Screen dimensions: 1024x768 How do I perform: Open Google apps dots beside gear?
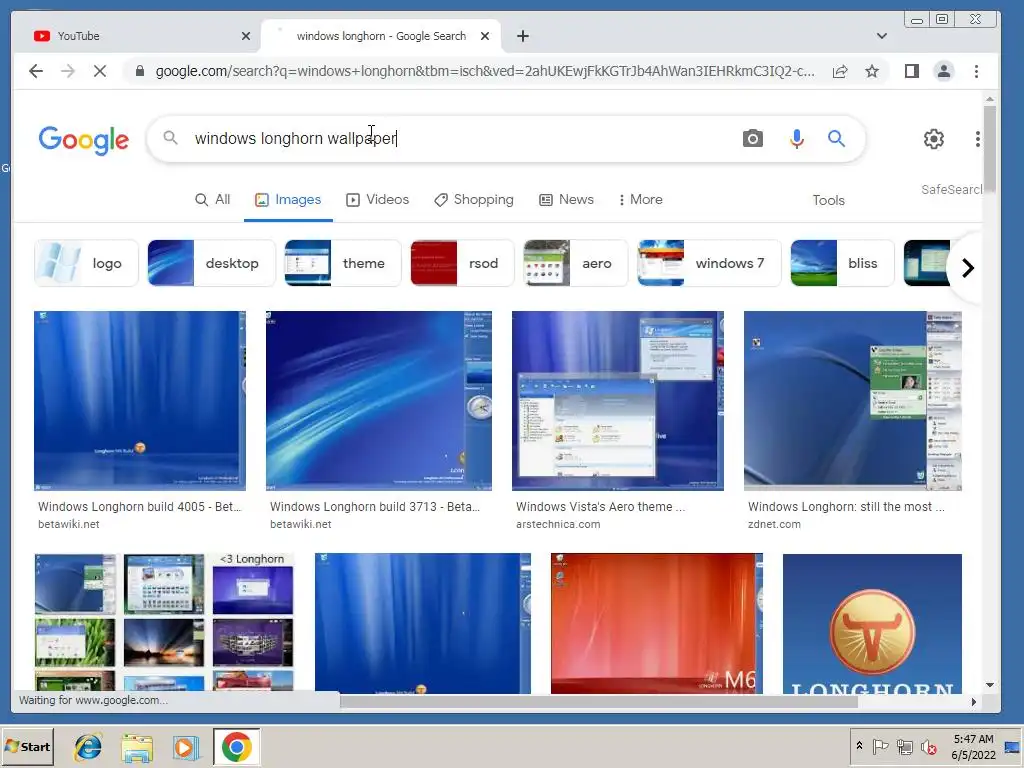click(977, 138)
